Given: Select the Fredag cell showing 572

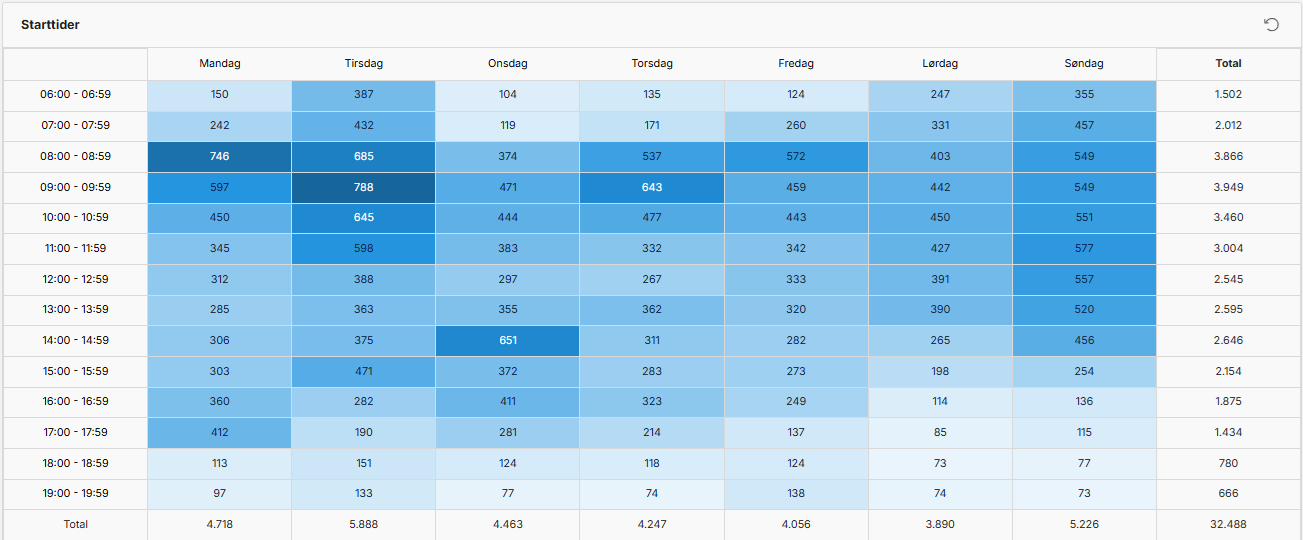Looking at the screenshot, I should 796,156.
